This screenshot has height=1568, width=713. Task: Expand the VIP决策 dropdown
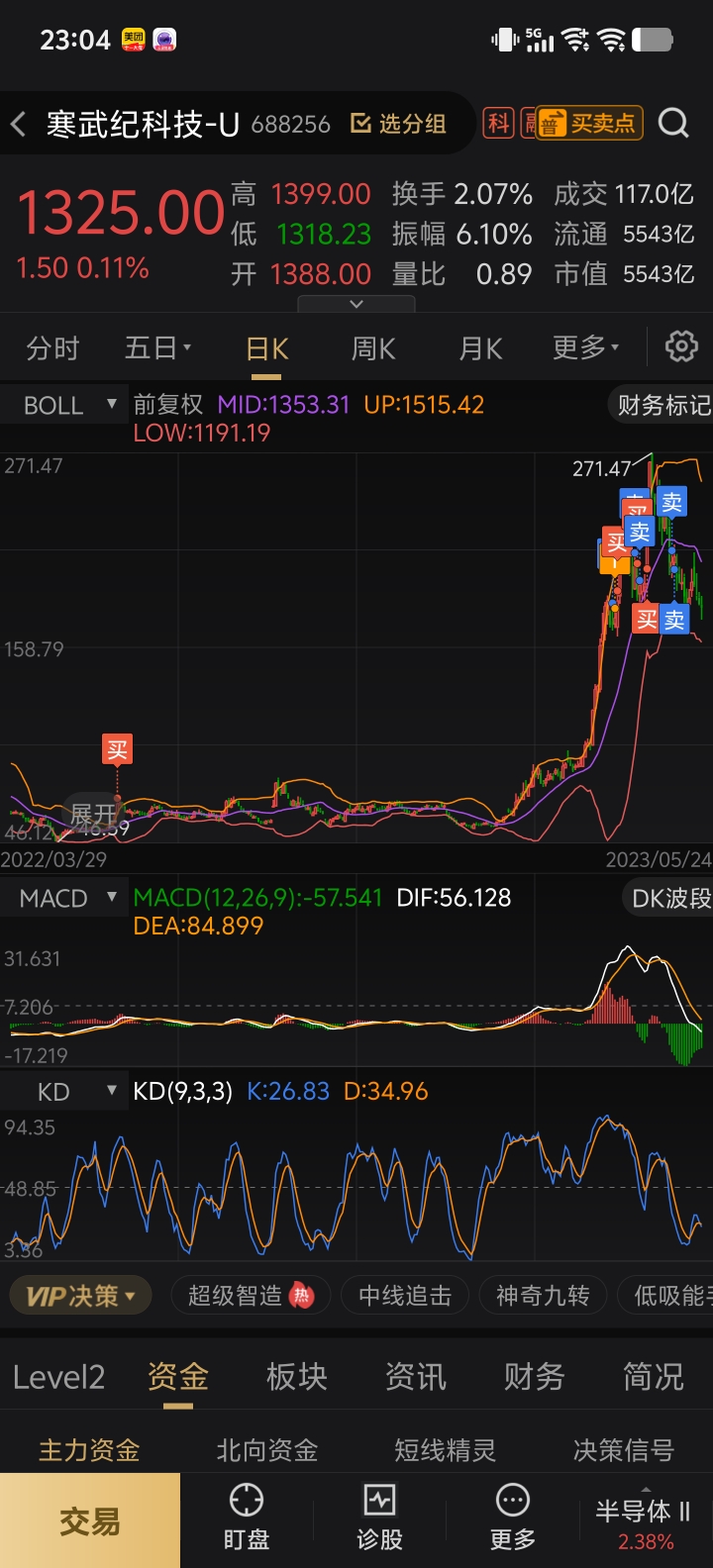point(80,1295)
